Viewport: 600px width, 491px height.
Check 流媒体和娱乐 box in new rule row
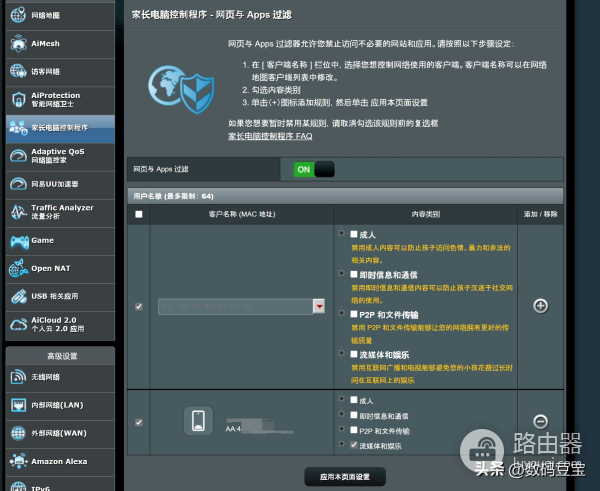(x=354, y=354)
